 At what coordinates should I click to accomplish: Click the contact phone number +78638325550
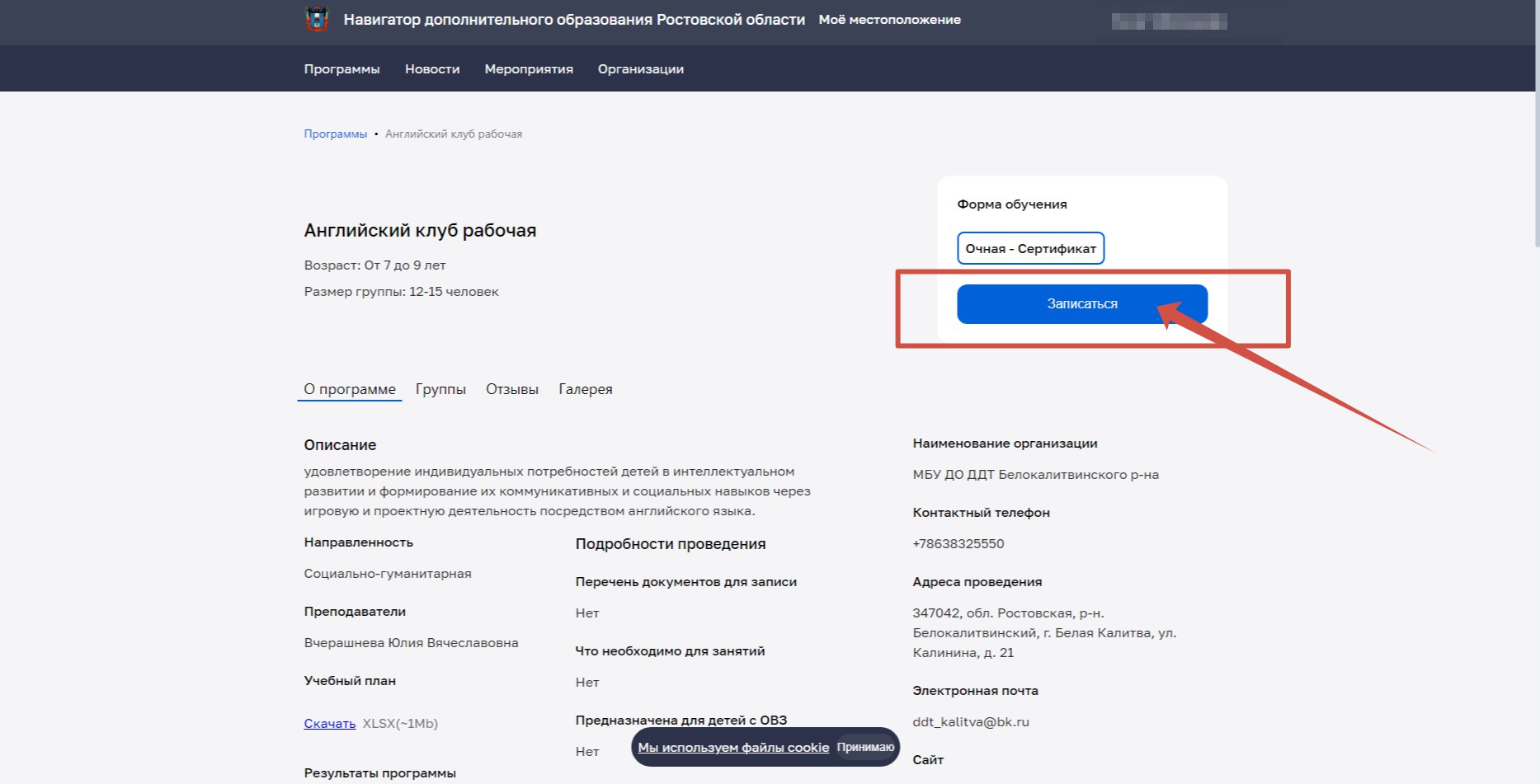958,544
